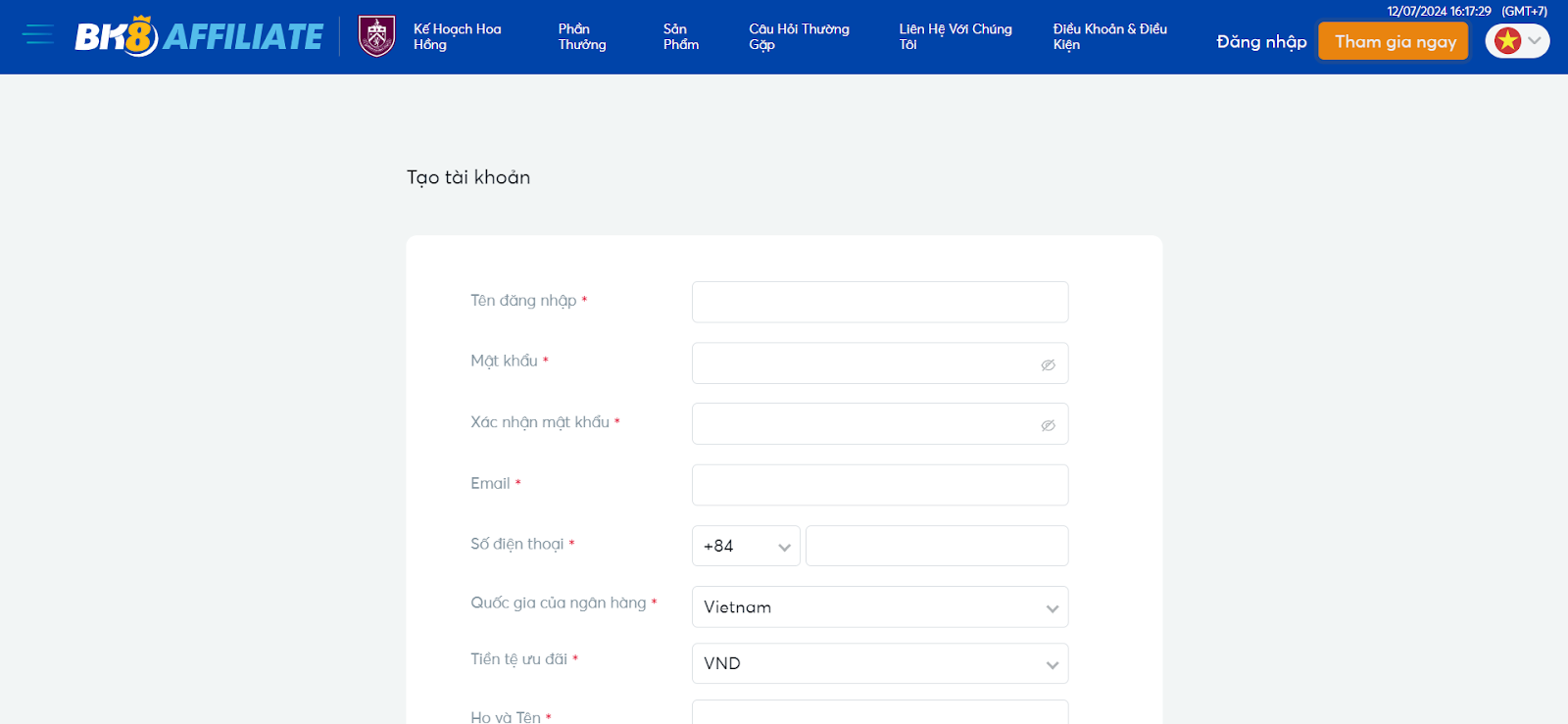Focus the Email input field
Image resolution: width=1568 pixels, height=724 pixels.
coord(880,485)
